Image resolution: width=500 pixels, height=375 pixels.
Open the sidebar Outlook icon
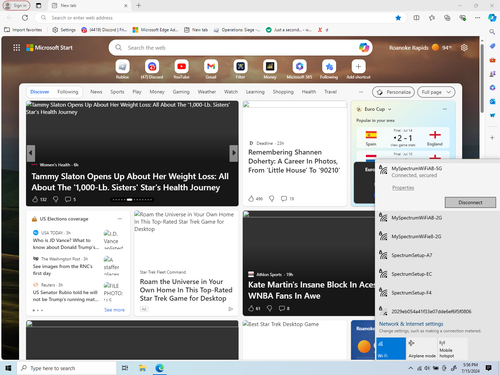492,101
